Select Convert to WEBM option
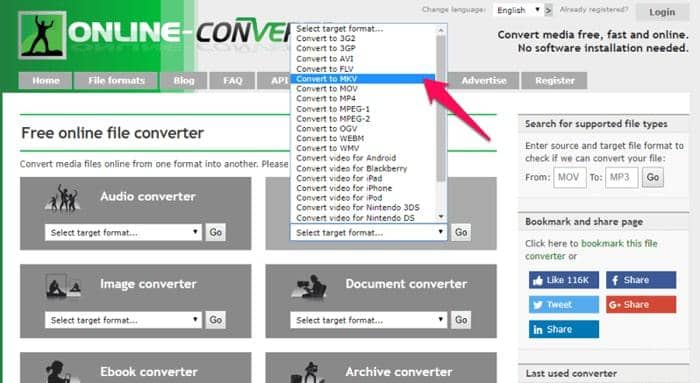The image size is (700, 383). (x=363, y=138)
